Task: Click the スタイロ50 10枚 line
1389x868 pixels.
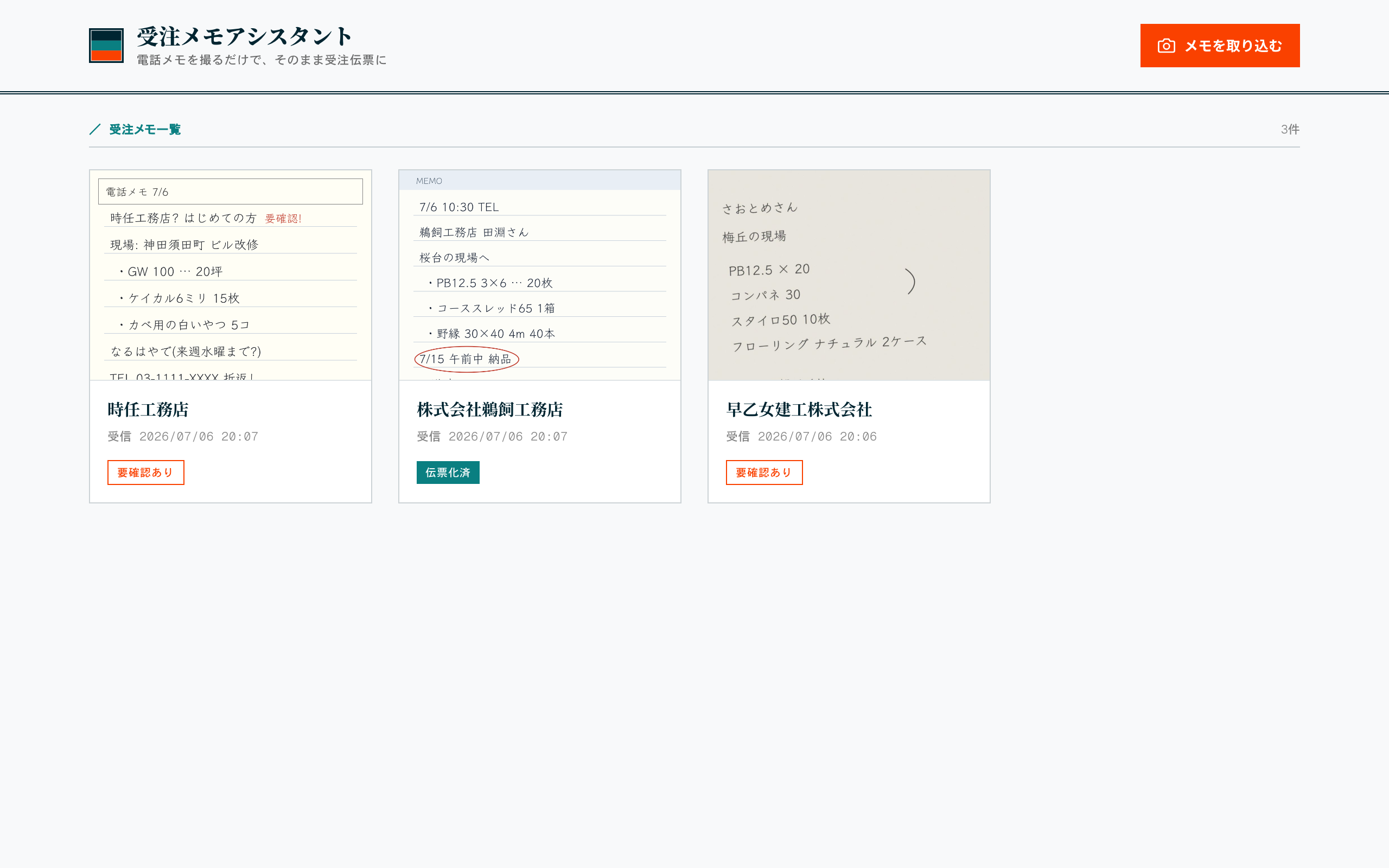Action: point(781,320)
